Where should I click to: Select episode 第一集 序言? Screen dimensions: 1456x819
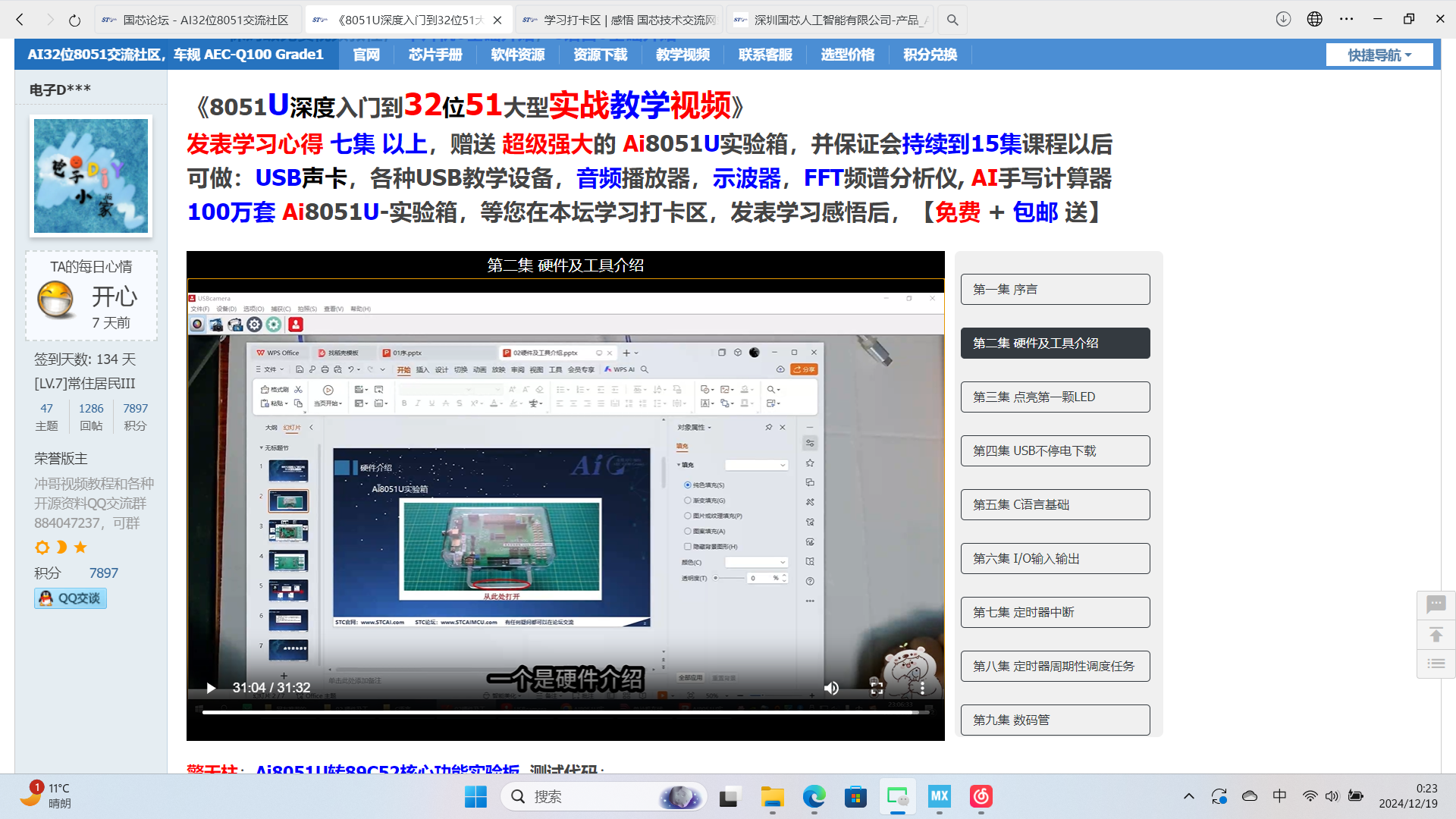(1055, 289)
